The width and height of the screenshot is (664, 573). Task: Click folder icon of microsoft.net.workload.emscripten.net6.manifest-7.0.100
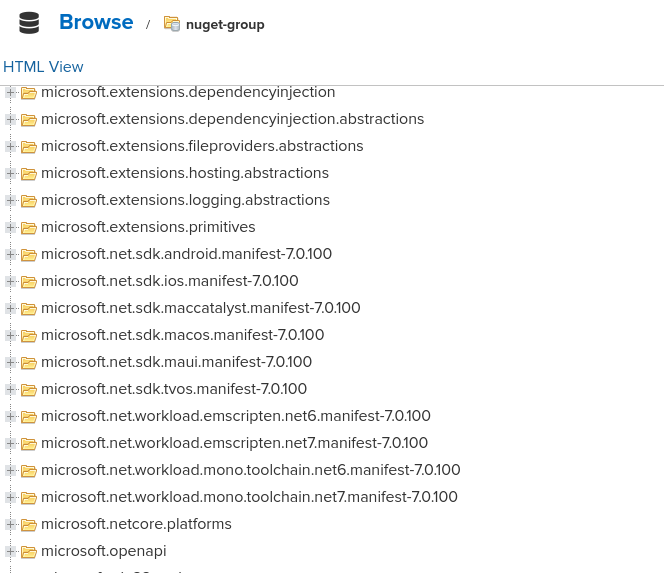click(x=29, y=417)
